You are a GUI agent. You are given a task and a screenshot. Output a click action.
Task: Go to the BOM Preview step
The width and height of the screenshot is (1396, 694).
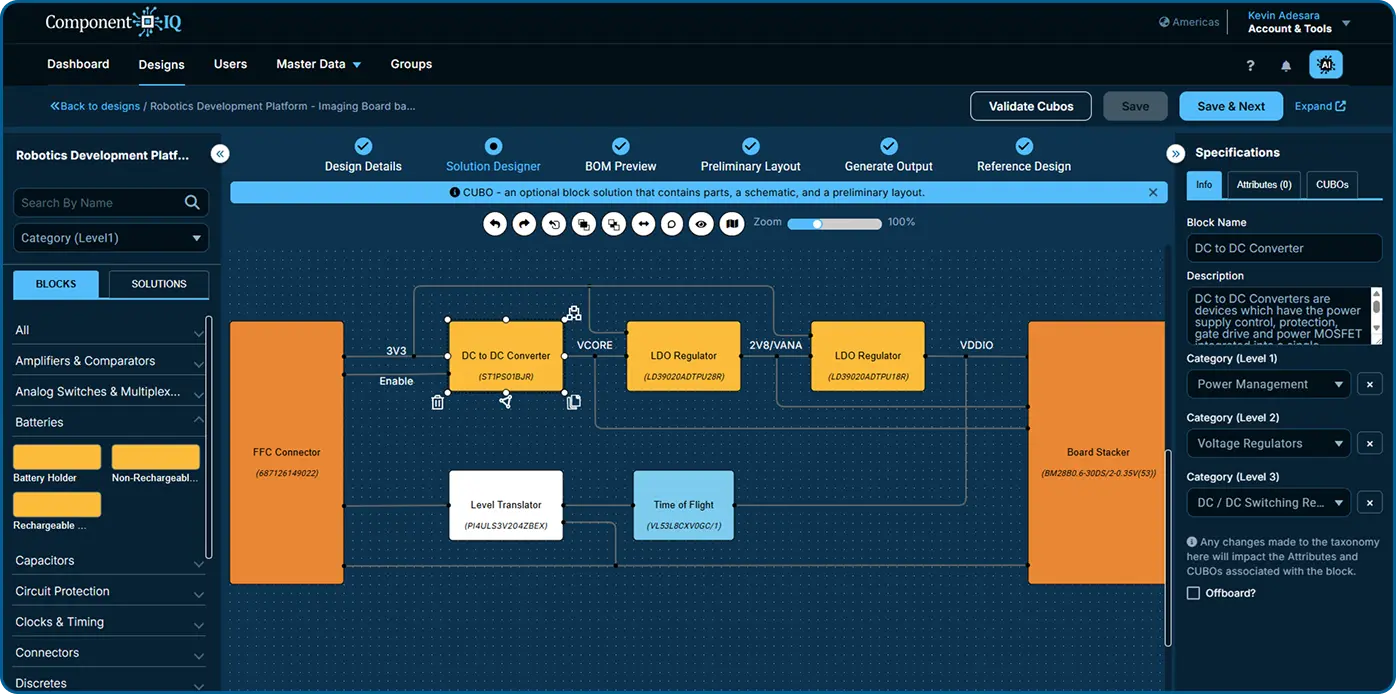click(621, 156)
